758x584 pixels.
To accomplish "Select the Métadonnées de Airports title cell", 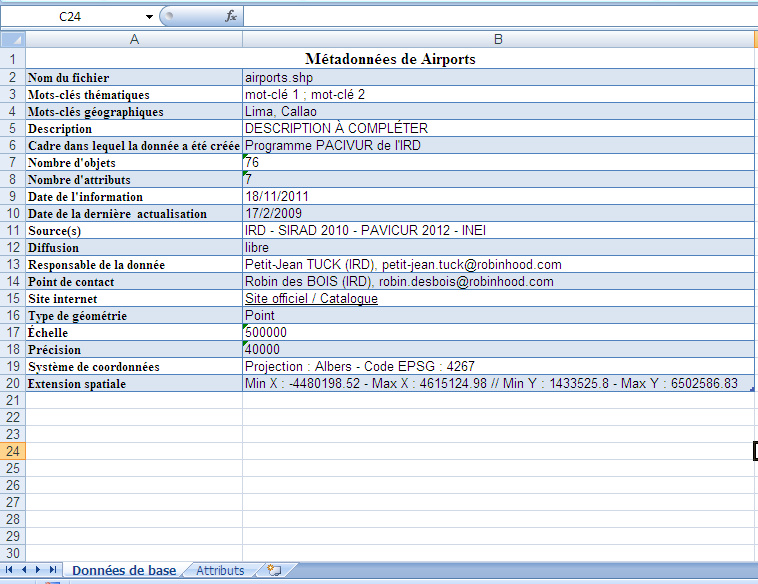I will click(390, 59).
